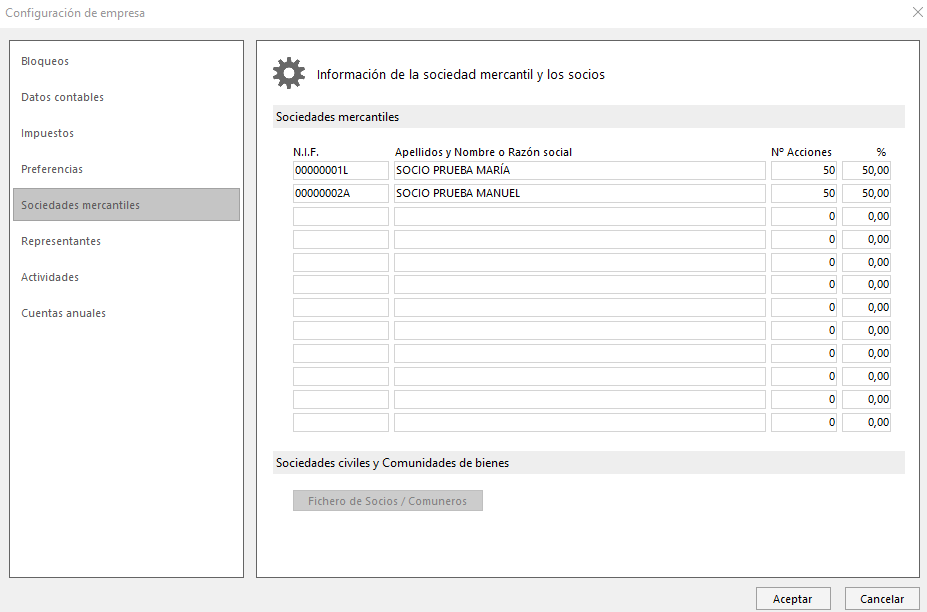927x612 pixels.
Task: Select Sociedades mercantiles sidebar item
Action: [127, 205]
